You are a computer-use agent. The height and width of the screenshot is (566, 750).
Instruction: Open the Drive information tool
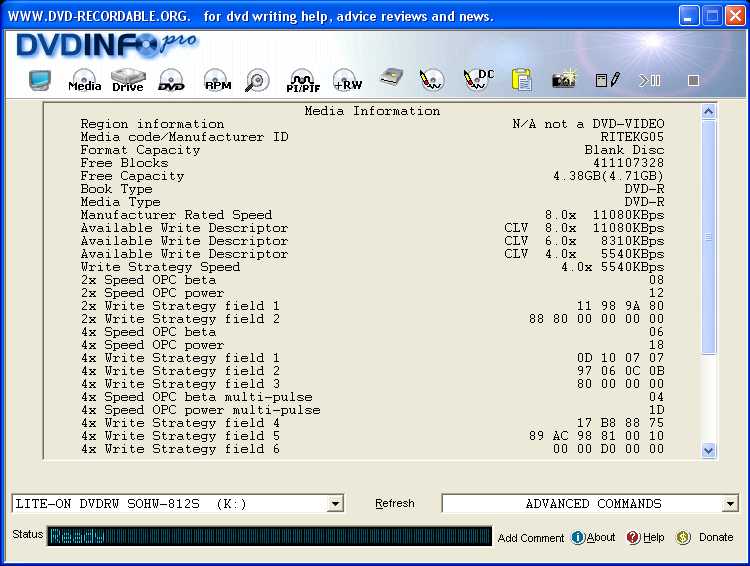click(128, 80)
